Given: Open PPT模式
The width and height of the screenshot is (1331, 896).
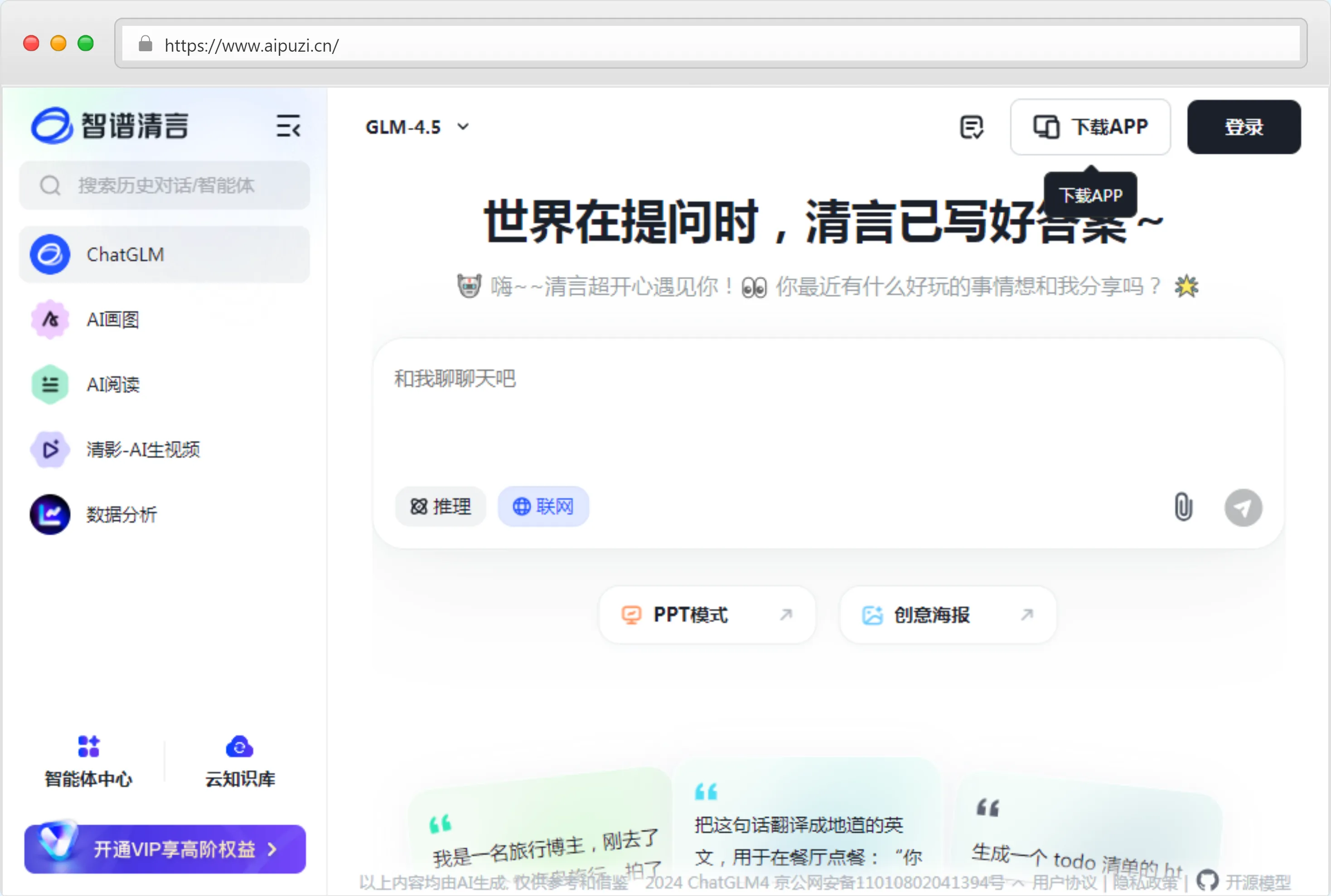Looking at the screenshot, I should pyautogui.click(x=707, y=615).
